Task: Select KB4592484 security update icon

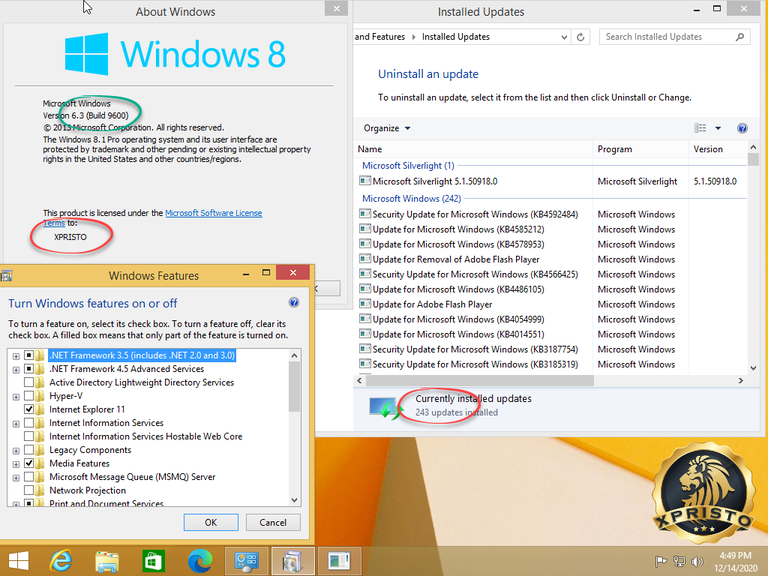Action: [365, 214]
